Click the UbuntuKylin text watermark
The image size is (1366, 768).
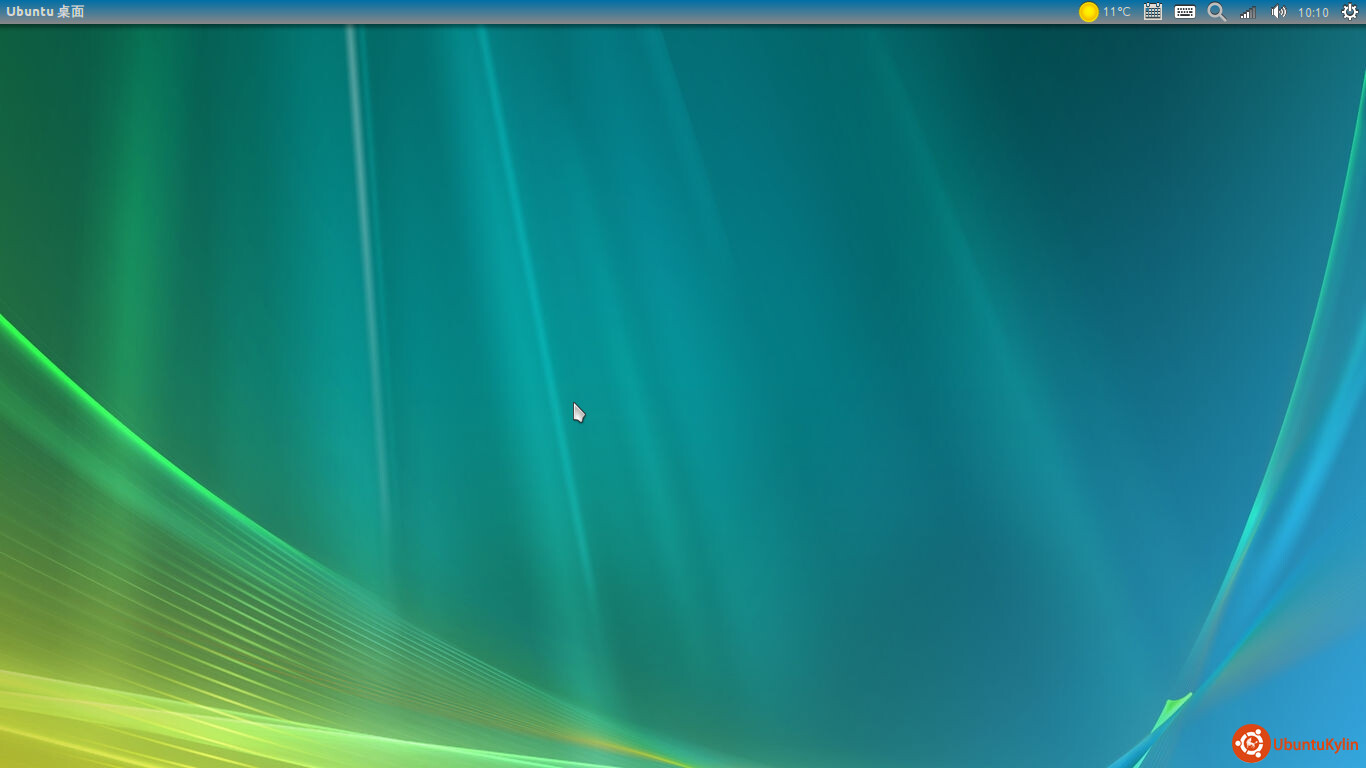(x=1315, y=745)
